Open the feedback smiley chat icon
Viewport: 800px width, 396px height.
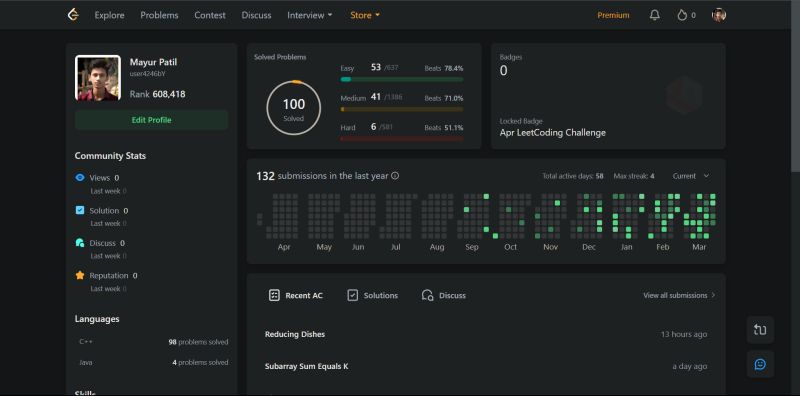(760, 364)
